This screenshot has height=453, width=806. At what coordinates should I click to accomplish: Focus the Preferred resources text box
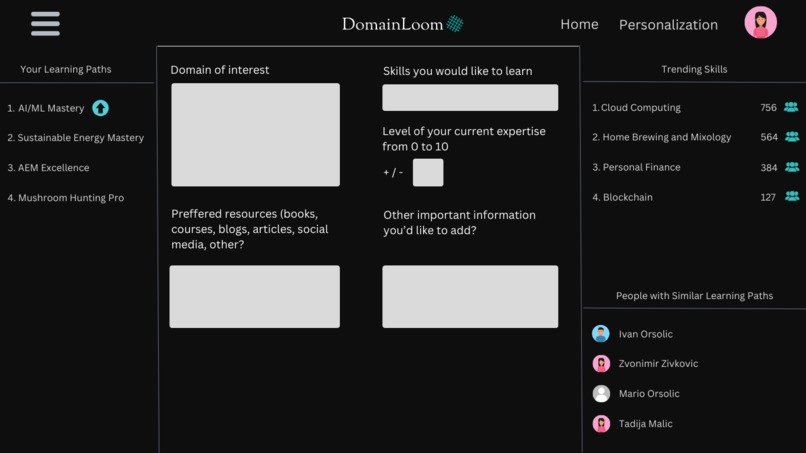[254, 297]
